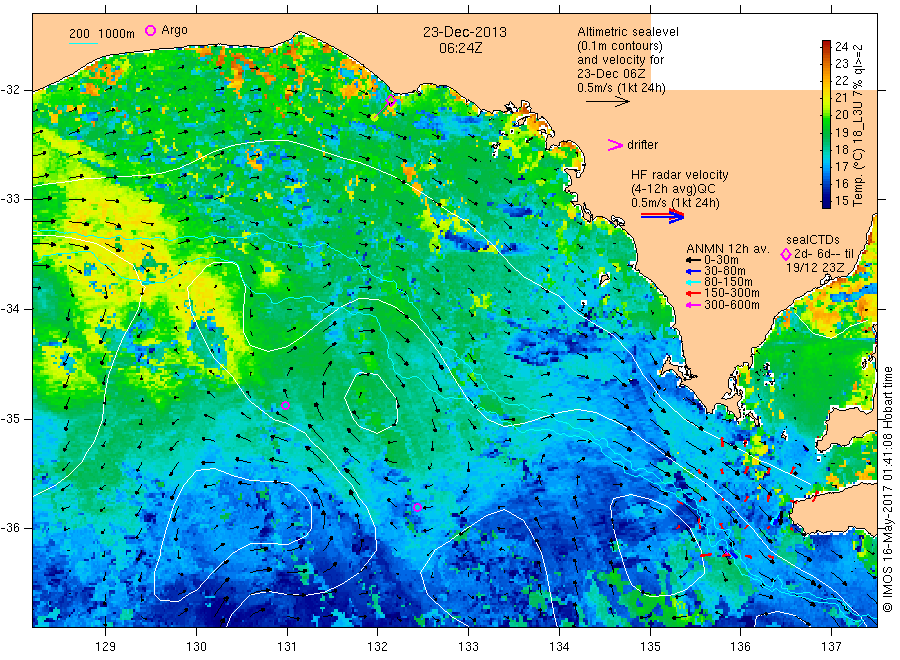
Task: Click the blue 30-80m ANMN arrow symbol
Action: tap(693, 271)
